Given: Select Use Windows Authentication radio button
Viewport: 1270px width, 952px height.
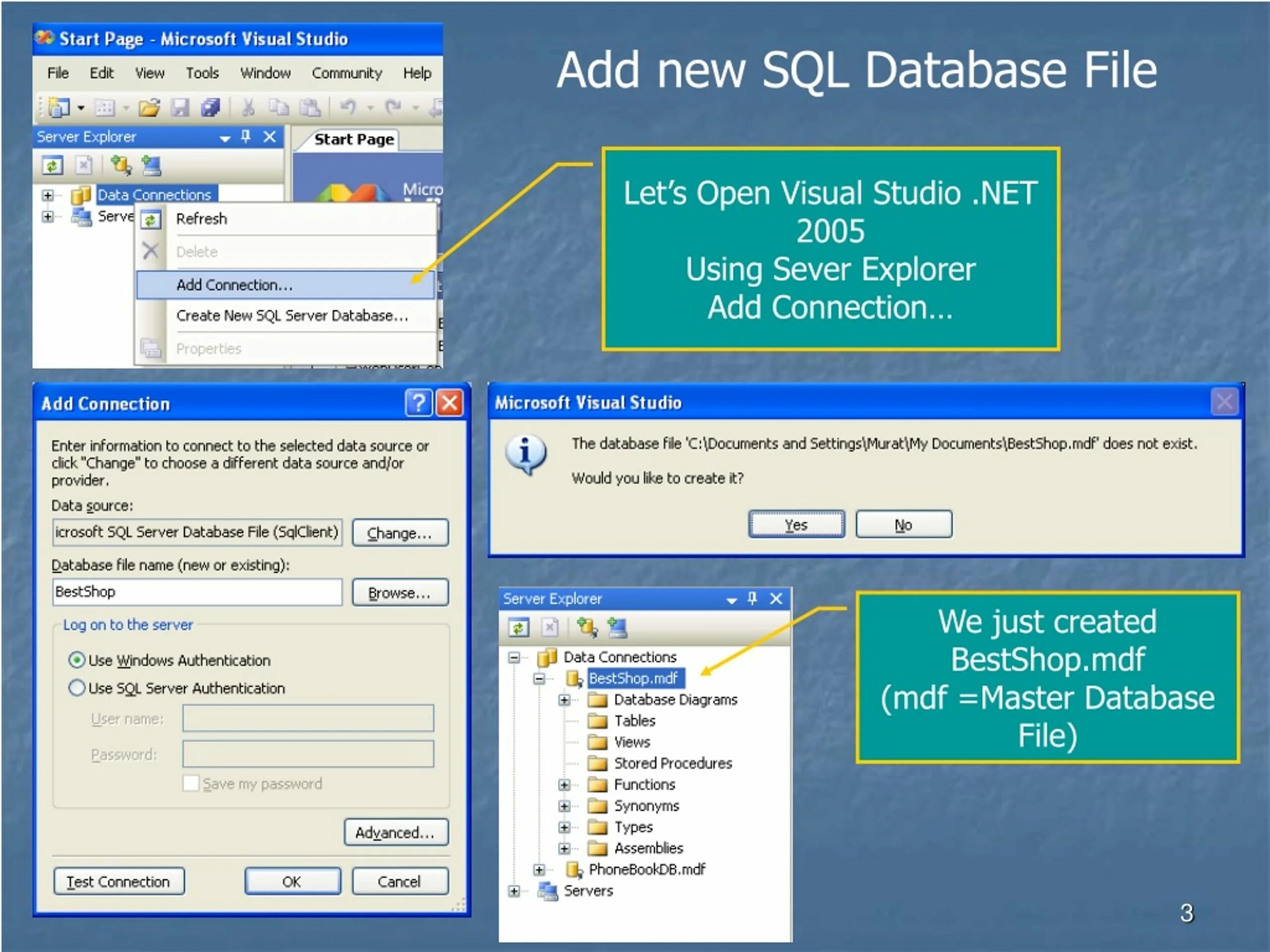Looking at the screenshot, I should (77, 660).
